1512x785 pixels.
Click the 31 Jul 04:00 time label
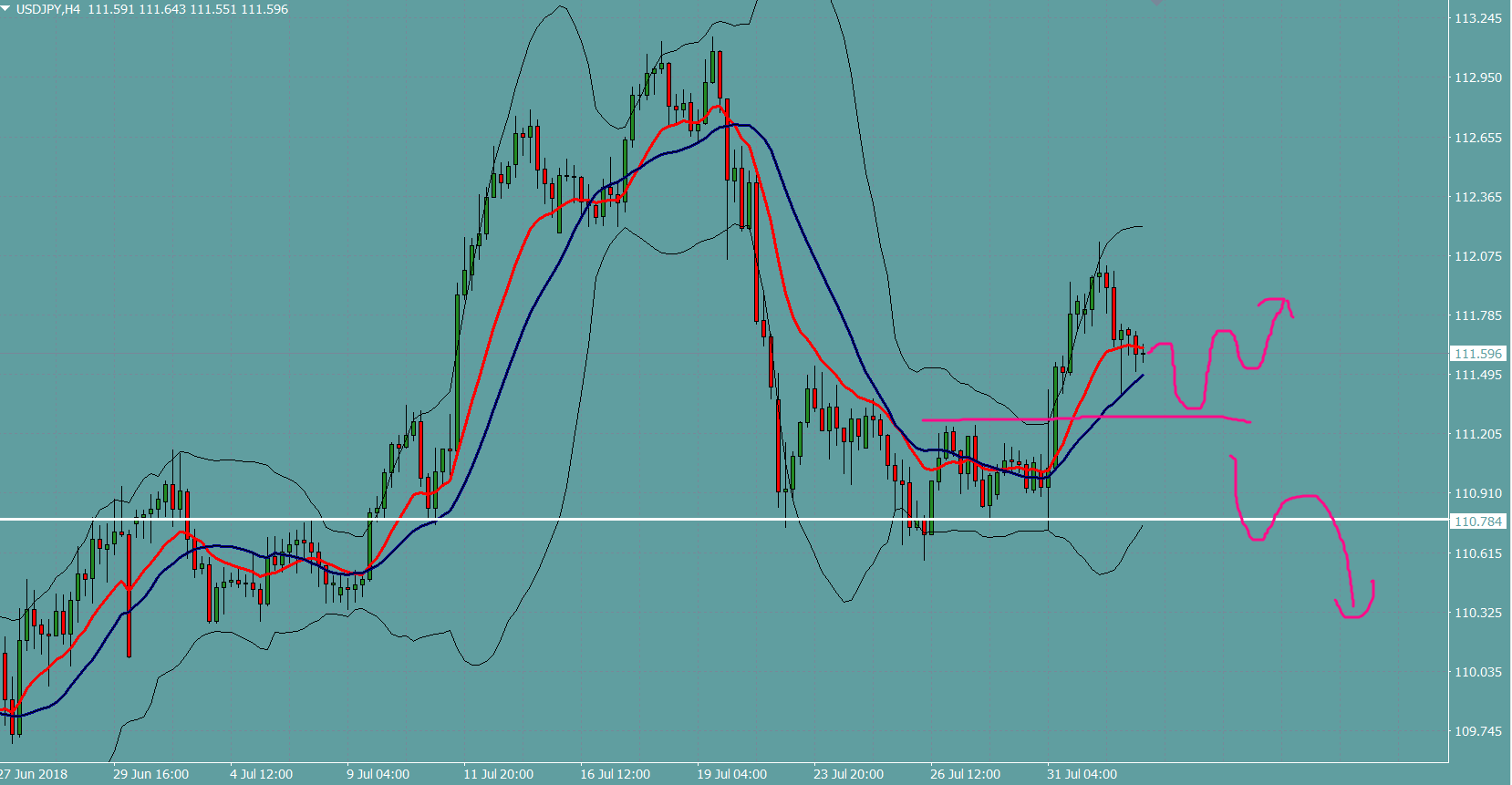click(1082, 774)
